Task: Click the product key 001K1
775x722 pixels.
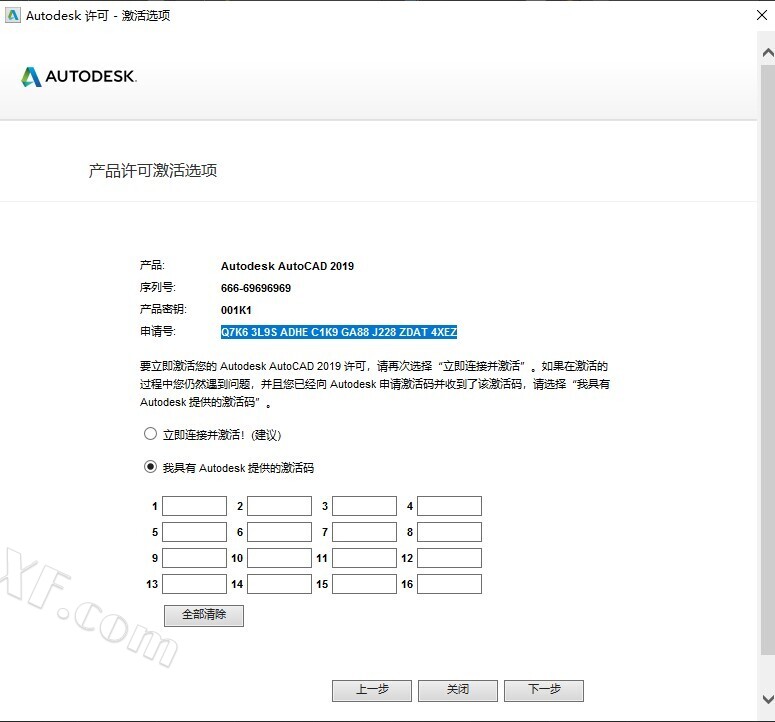Action: point(236,310)
